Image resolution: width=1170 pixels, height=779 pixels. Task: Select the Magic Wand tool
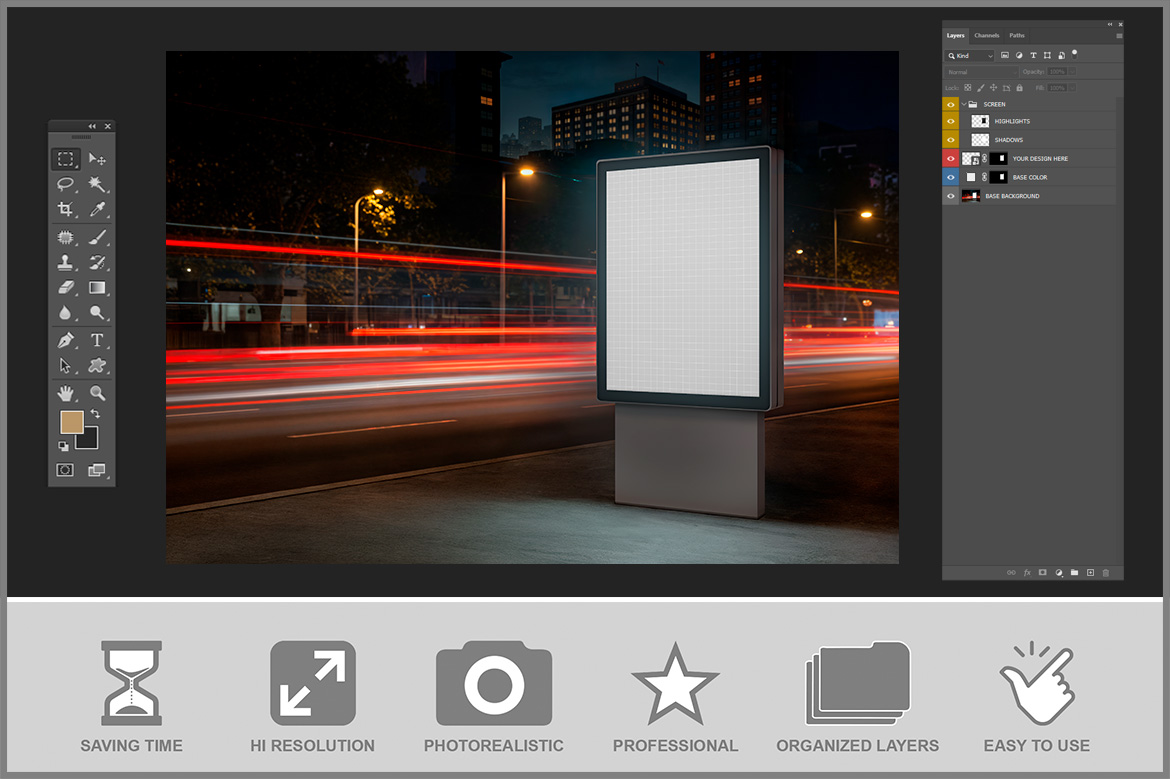pyautogui.click(x=97, y=185)
